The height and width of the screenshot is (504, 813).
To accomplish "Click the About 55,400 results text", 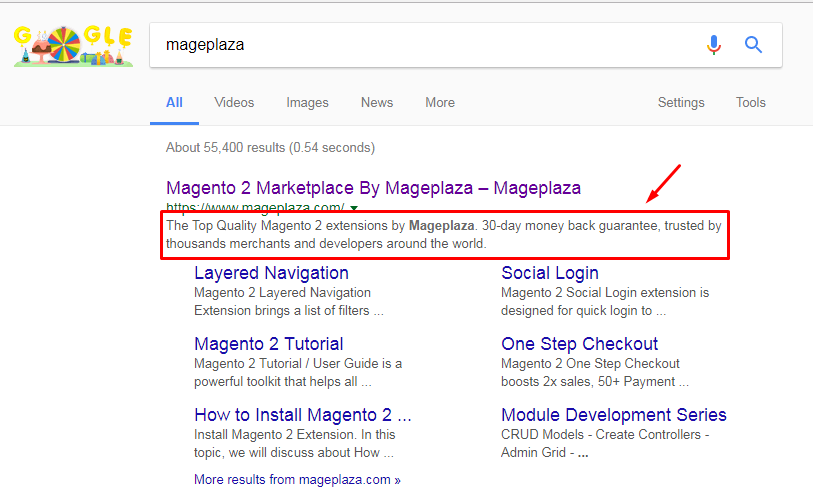I will [x=270, y=148].
